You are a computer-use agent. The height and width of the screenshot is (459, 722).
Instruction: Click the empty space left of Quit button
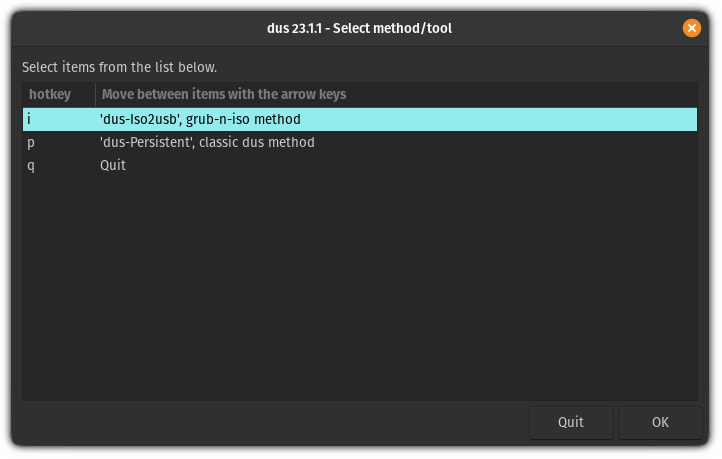pyautogui.click(x=270, y=422)
